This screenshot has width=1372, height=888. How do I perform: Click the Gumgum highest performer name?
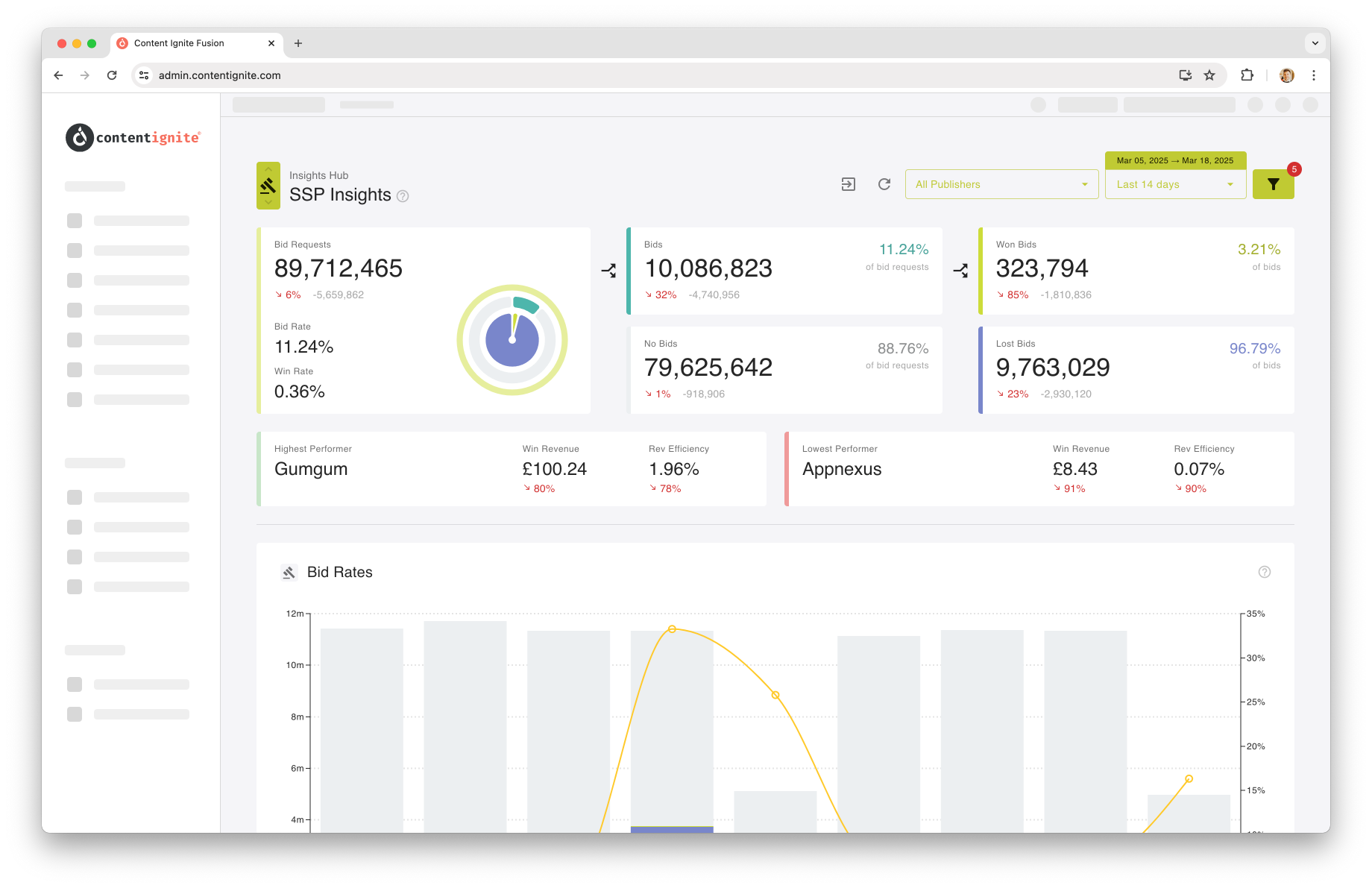coord(311,469)
